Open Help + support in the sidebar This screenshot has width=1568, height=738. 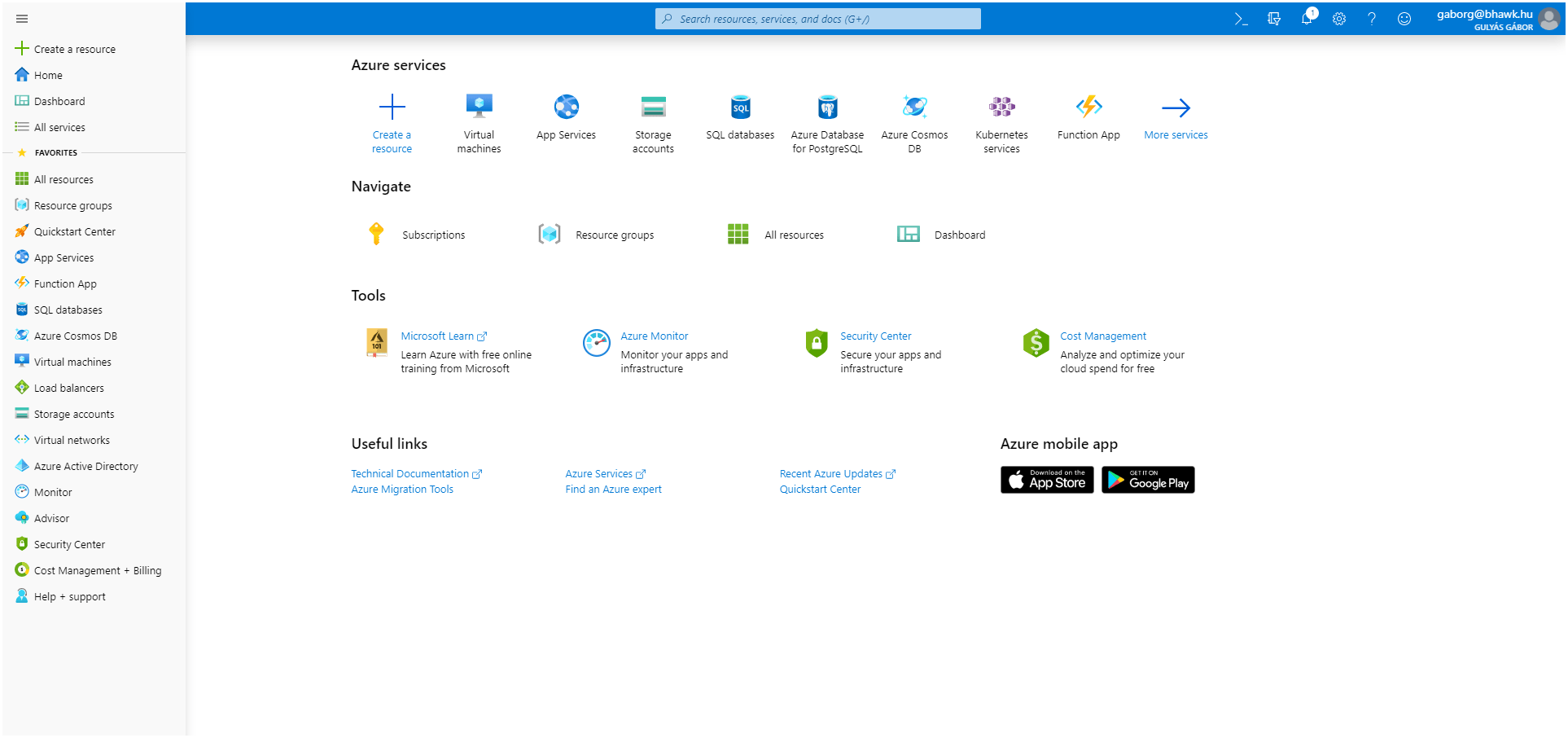pos(94,596)
